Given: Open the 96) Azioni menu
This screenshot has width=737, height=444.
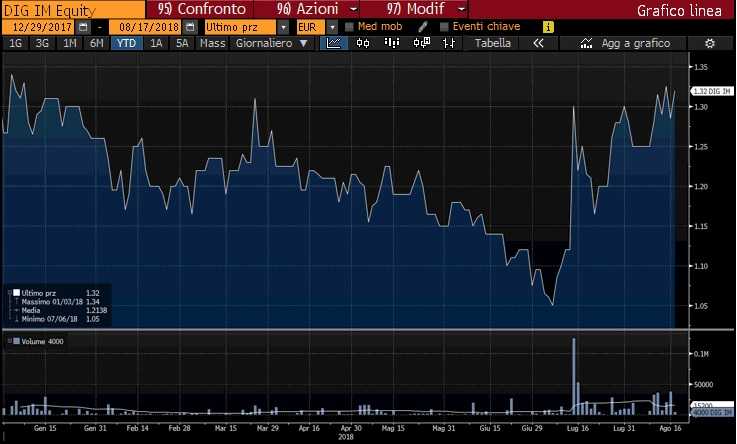Looking at the screenshot, I should 307,9.
